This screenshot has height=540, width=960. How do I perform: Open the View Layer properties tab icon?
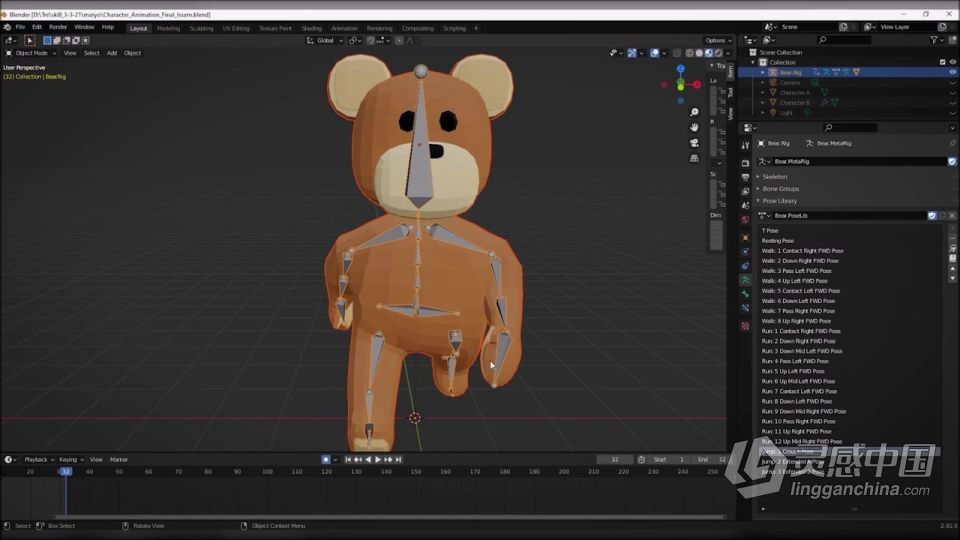click(745, 192)
